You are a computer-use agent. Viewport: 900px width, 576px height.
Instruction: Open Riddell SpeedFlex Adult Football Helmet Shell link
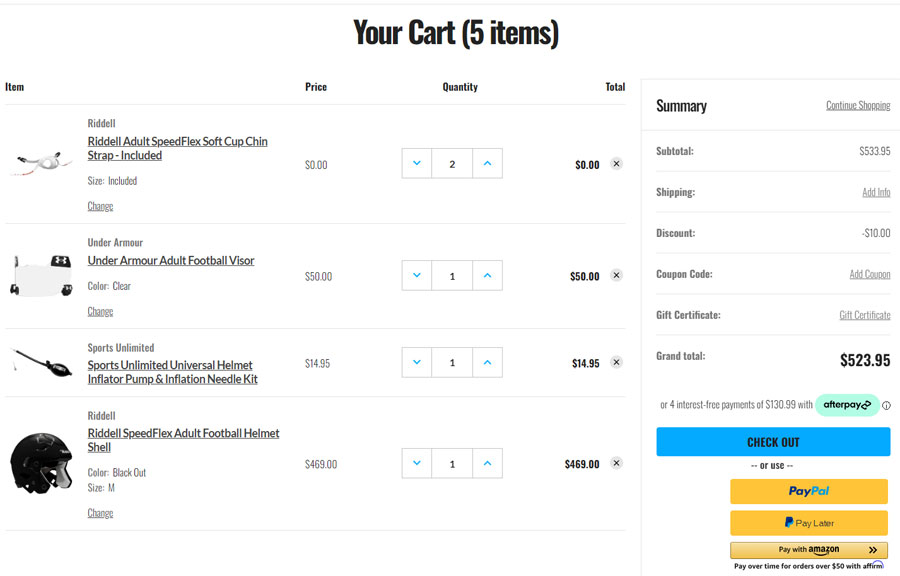(x=183, y=440)
